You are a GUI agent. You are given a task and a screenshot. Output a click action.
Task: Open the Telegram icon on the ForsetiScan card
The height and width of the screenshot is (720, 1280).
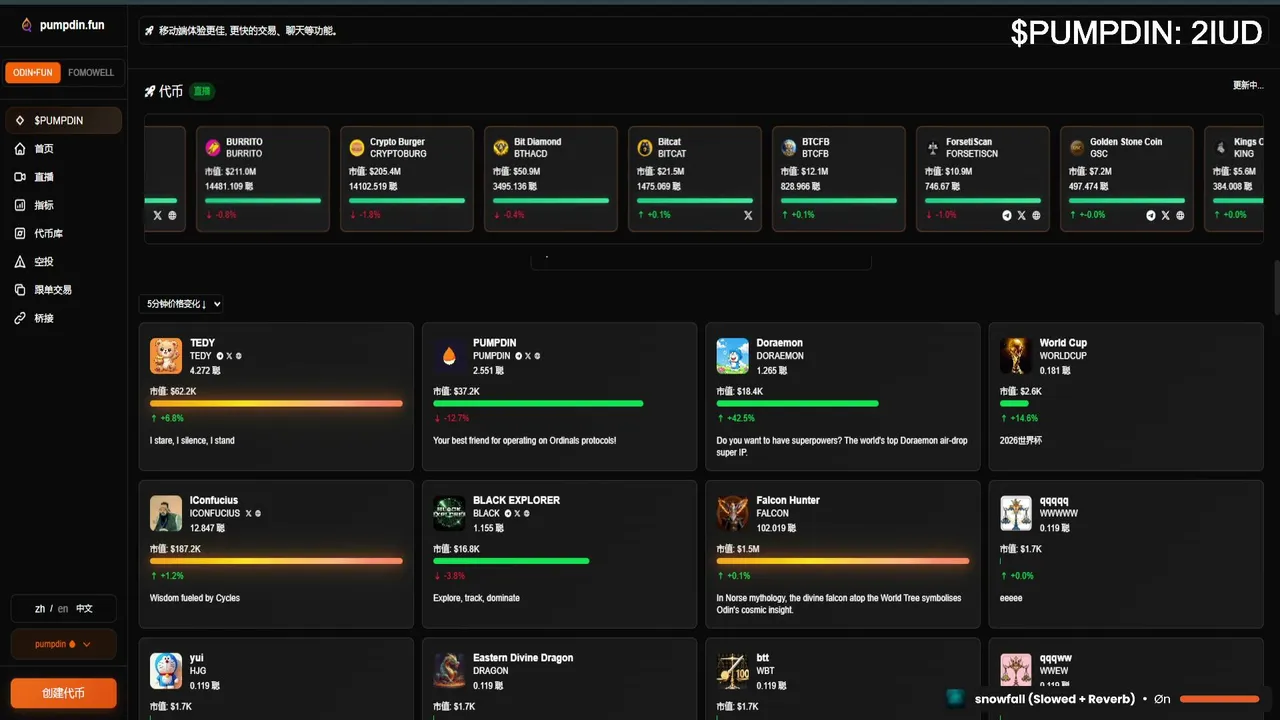tap(1007, 215)
